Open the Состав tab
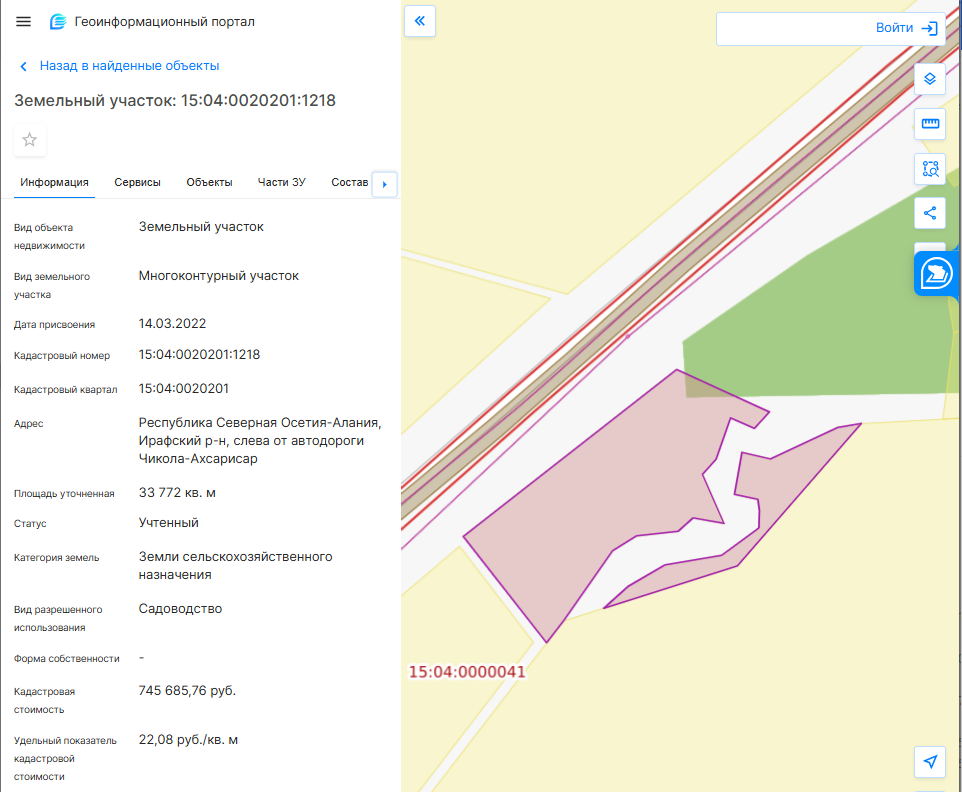Viewport: 962px width, 792px height. pyautogui.click(x=349, y=182)
